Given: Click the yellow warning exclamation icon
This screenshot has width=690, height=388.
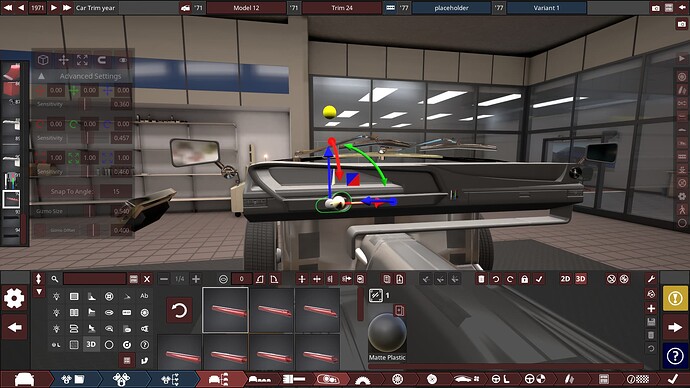Looking at the screenshot, I should click(675, 298).
